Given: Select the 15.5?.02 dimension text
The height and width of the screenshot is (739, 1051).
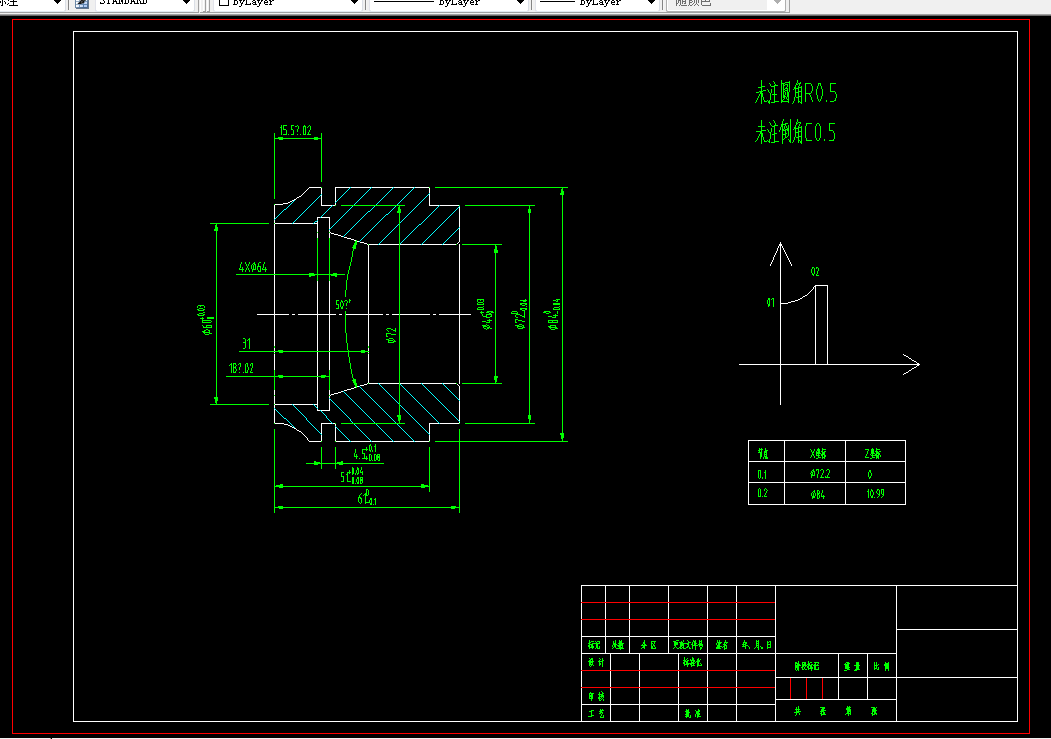Looking at the screenshot, I should coord(296,130).
